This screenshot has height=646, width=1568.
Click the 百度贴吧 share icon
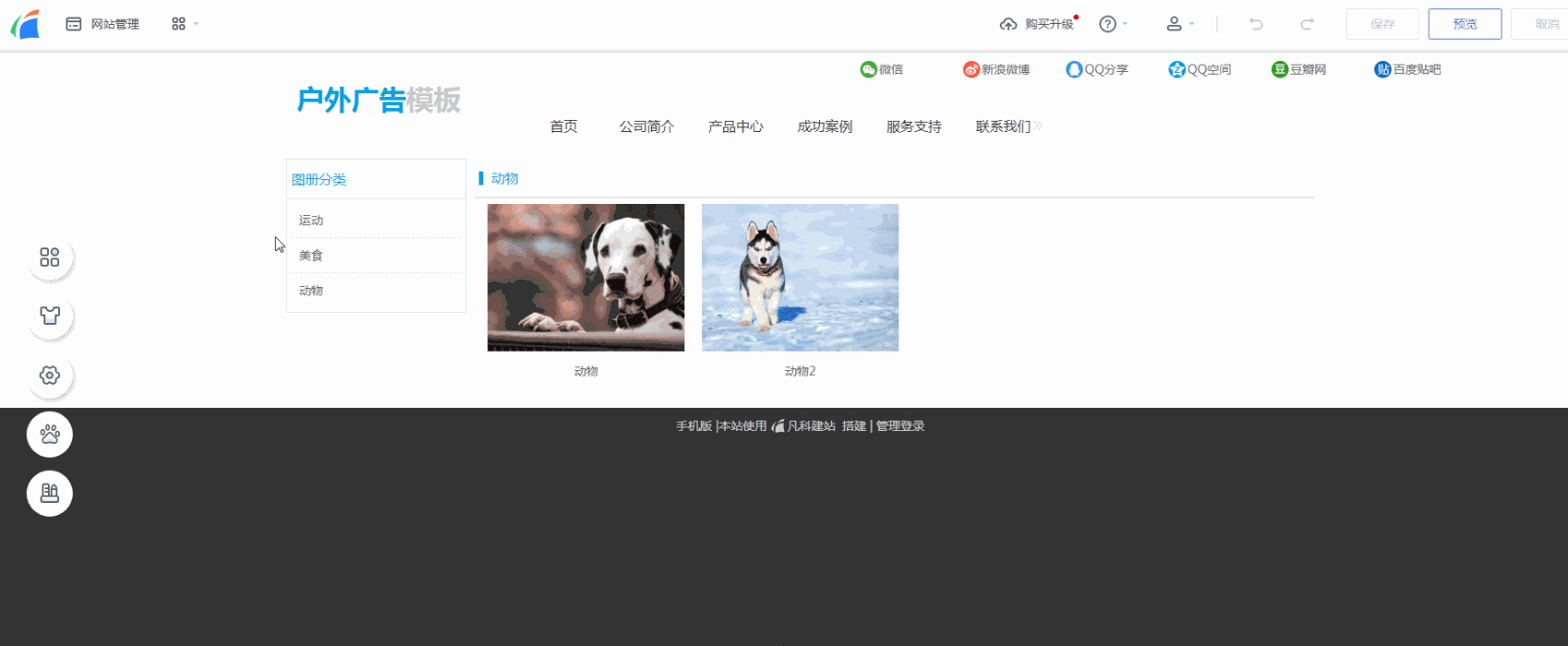click(x=1382, y=69)
